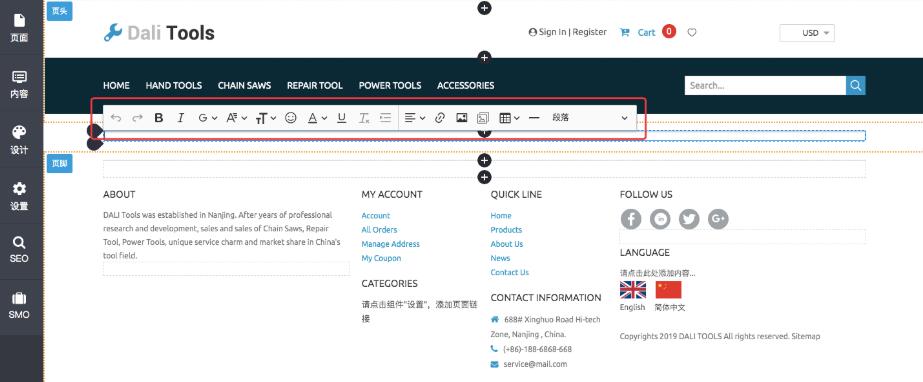Click the Twitter follow icon
The height and width of the screenshot is (382, 923).
click(689, 219)
